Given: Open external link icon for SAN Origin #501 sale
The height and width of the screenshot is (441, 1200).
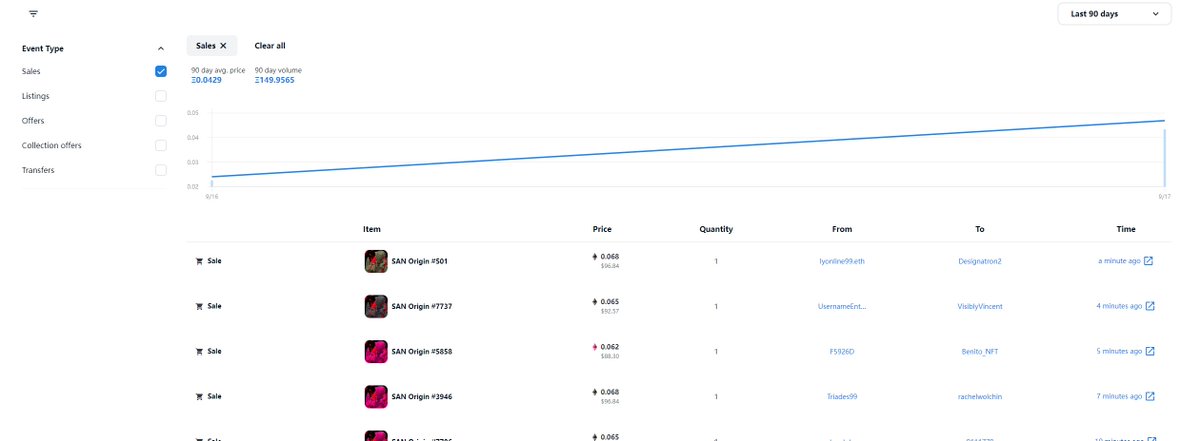Looking at the screenshot, I should click(1149, 261).
